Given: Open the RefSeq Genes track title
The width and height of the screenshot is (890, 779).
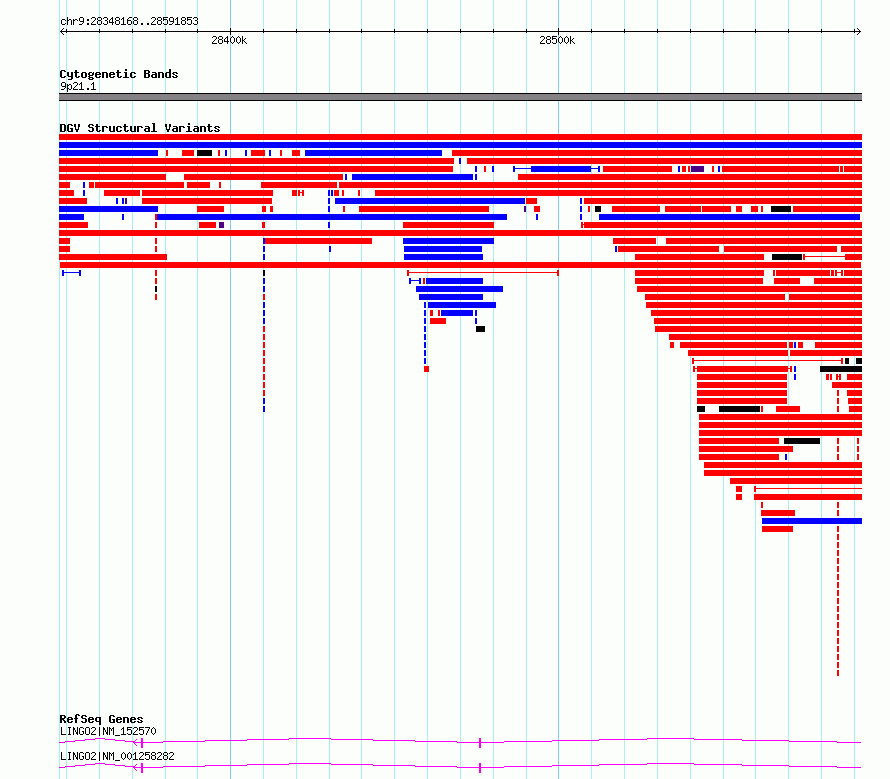Looking at the screenshot, I should [x=101, y=719].
